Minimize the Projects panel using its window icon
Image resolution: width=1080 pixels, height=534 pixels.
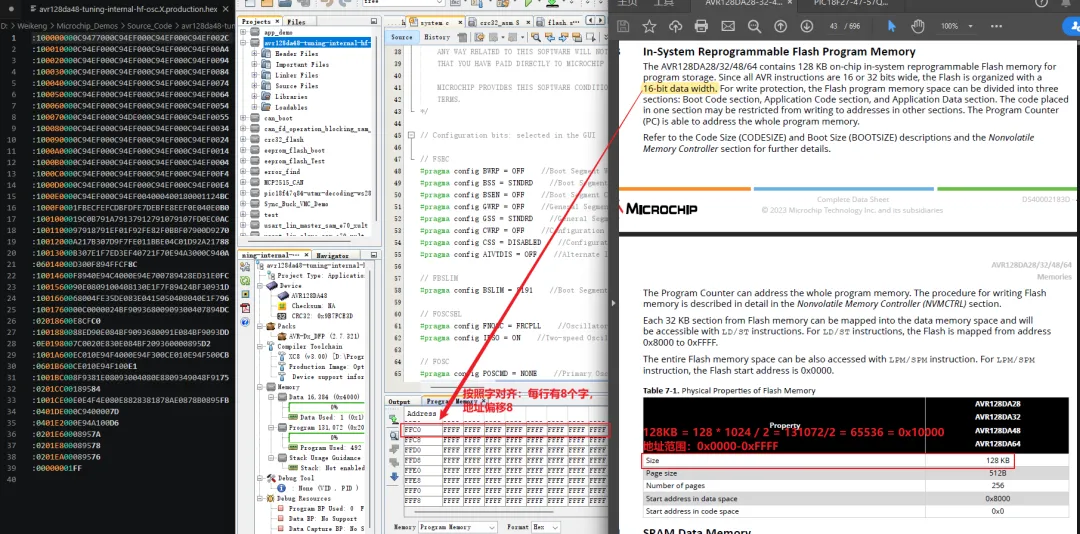(376, 22)
